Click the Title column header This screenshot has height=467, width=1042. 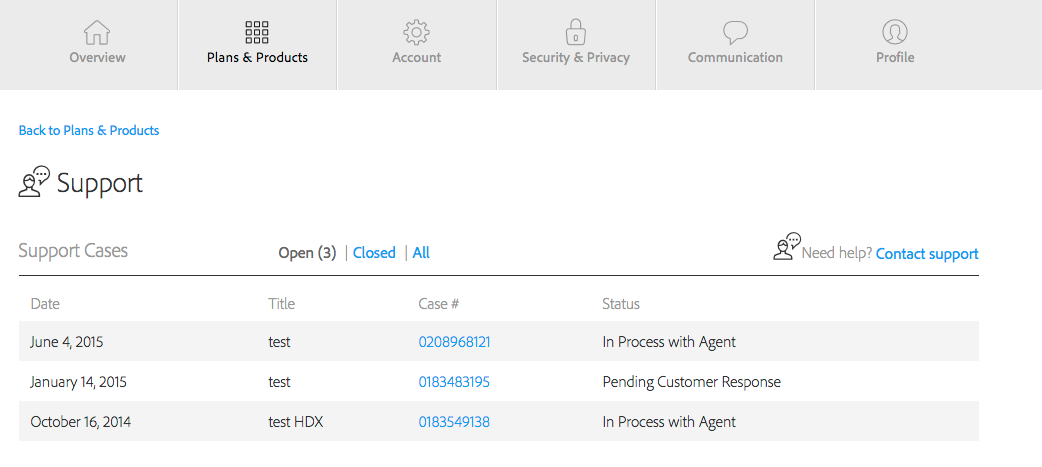point(282,304)
